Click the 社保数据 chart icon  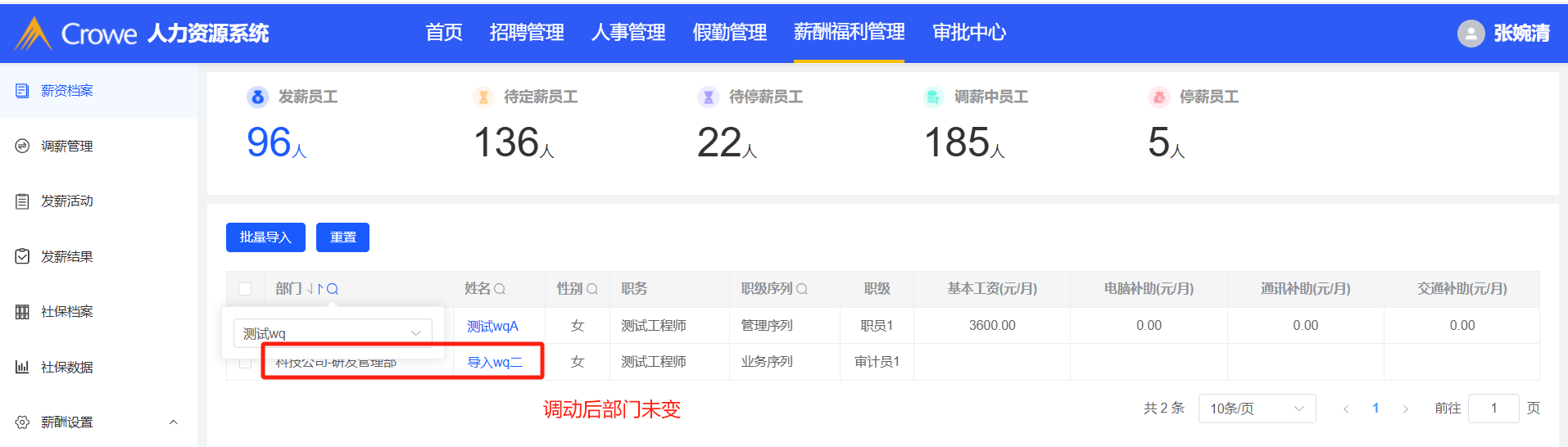click(22, 367)
